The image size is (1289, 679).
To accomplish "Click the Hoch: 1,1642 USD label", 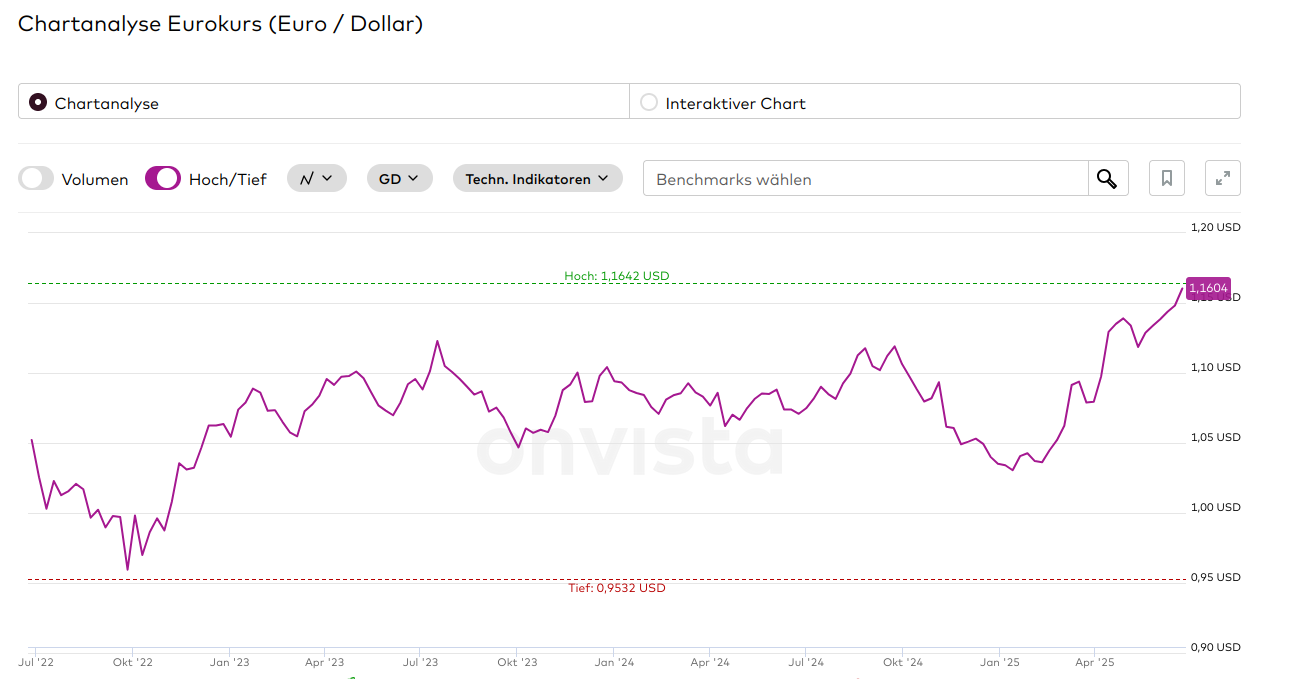I will pos(616,276).
